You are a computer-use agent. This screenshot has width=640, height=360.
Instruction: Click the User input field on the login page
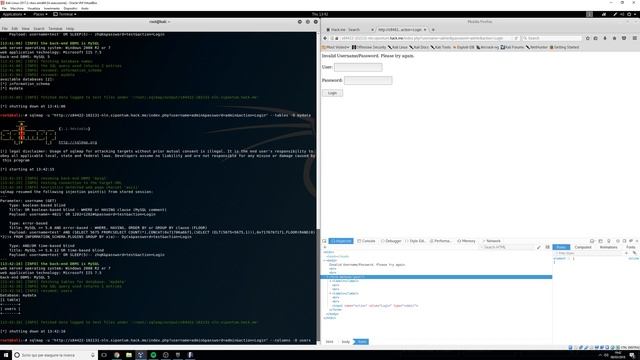[358, 67]
